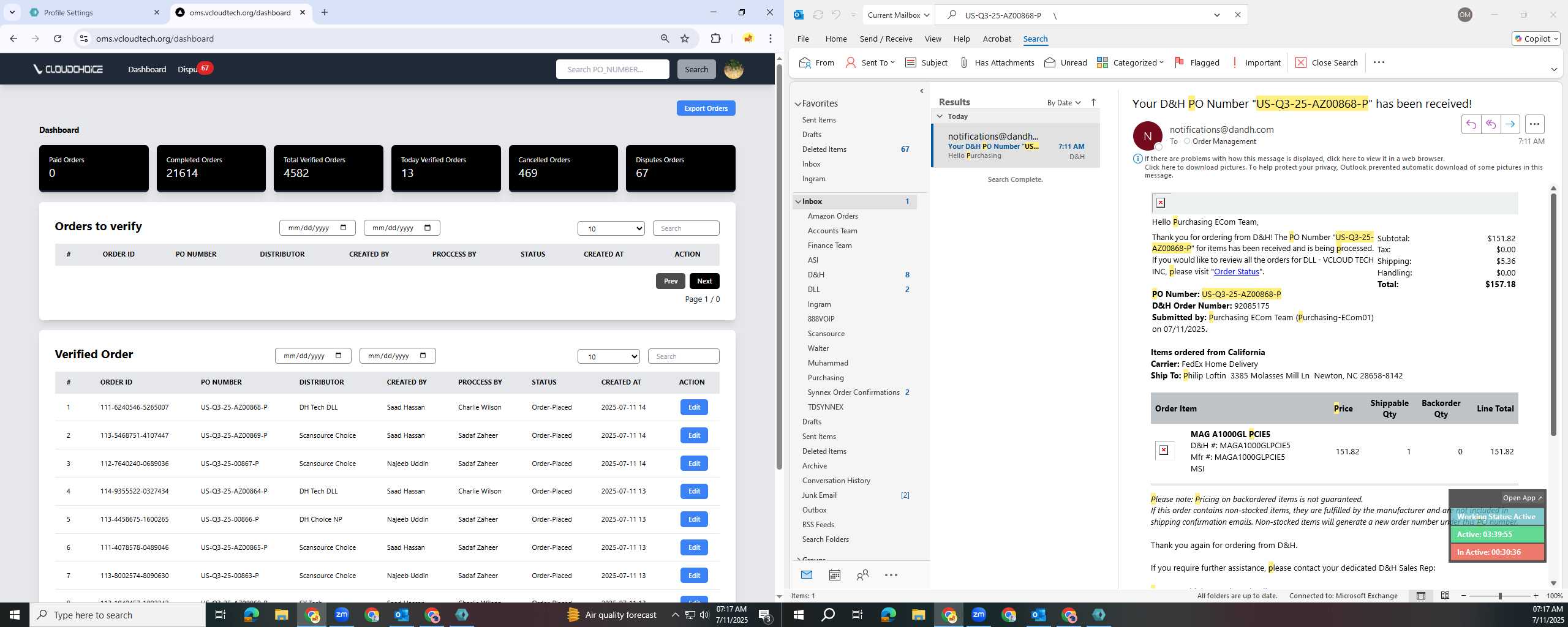Click Outlook send/receive sync icon in title bar
Viewport: 1568px width, 627px height.
818,15
